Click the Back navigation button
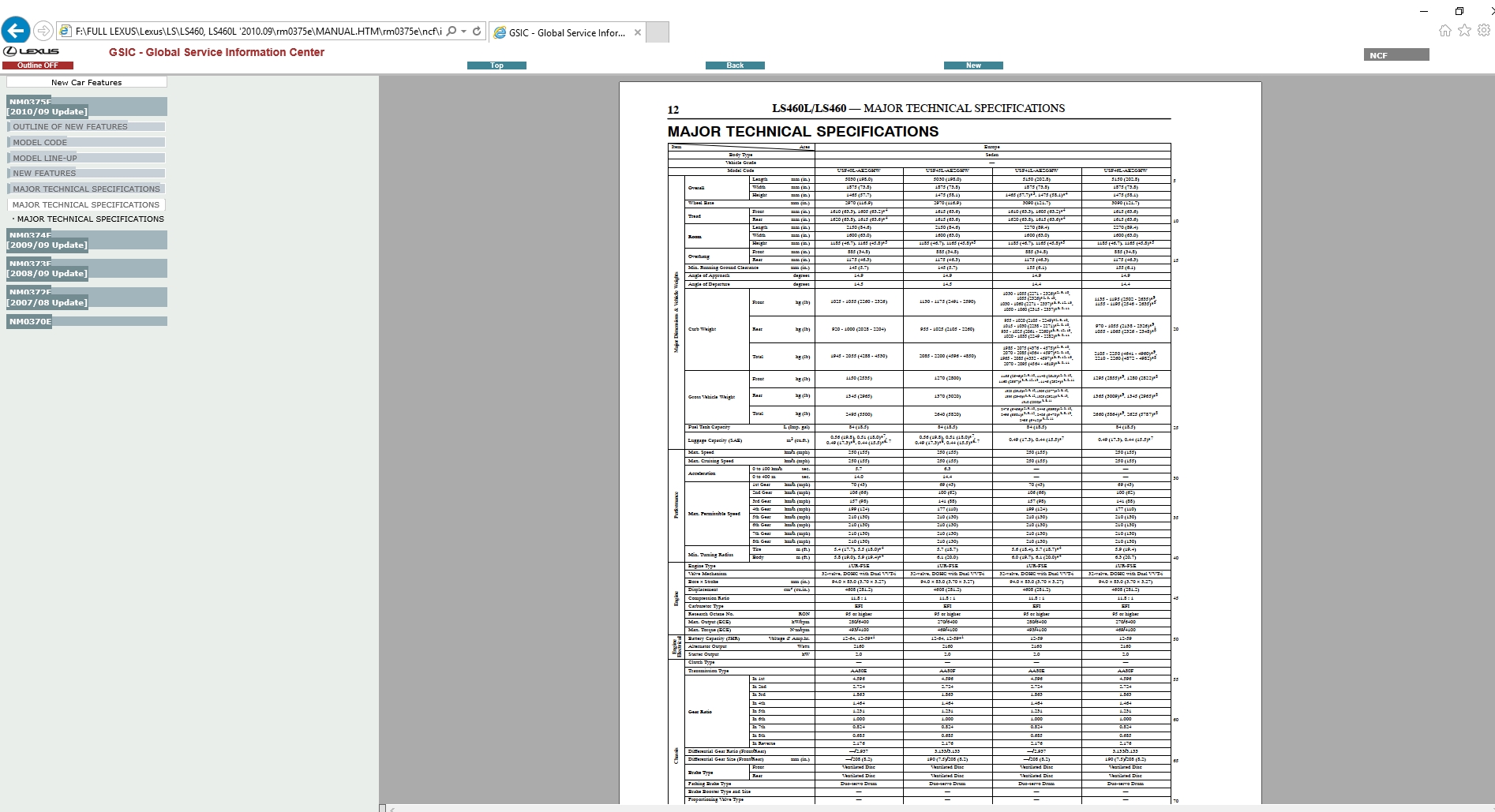 [735, 65]
